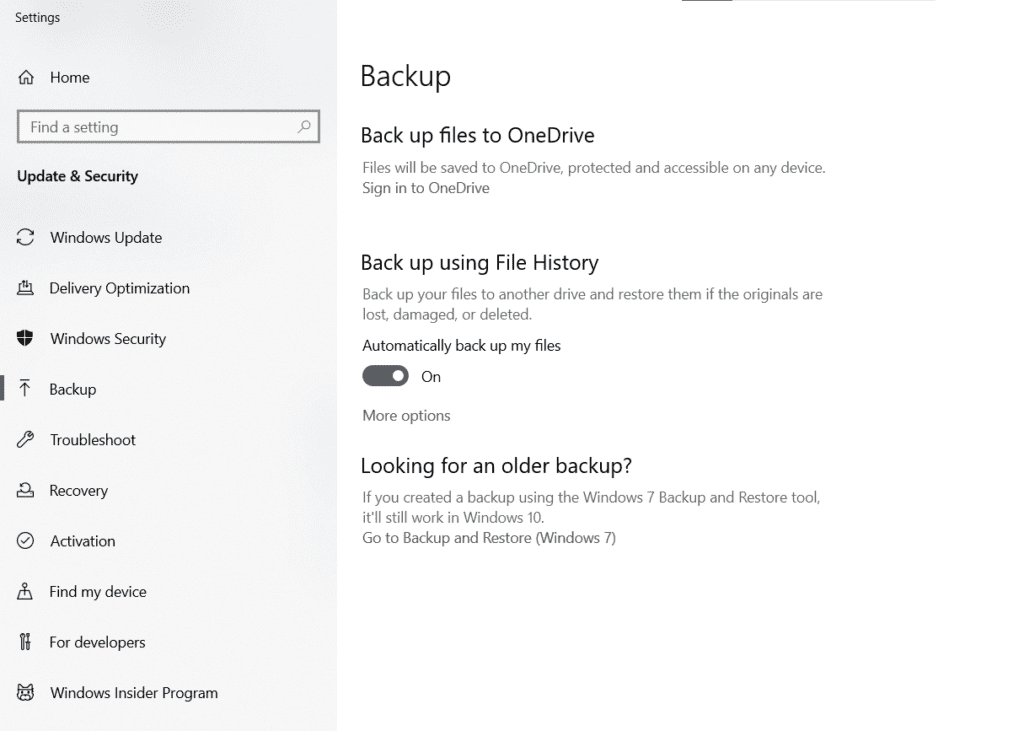Select the Windows Update icon

pyautogui.click(x=28, y=237)
